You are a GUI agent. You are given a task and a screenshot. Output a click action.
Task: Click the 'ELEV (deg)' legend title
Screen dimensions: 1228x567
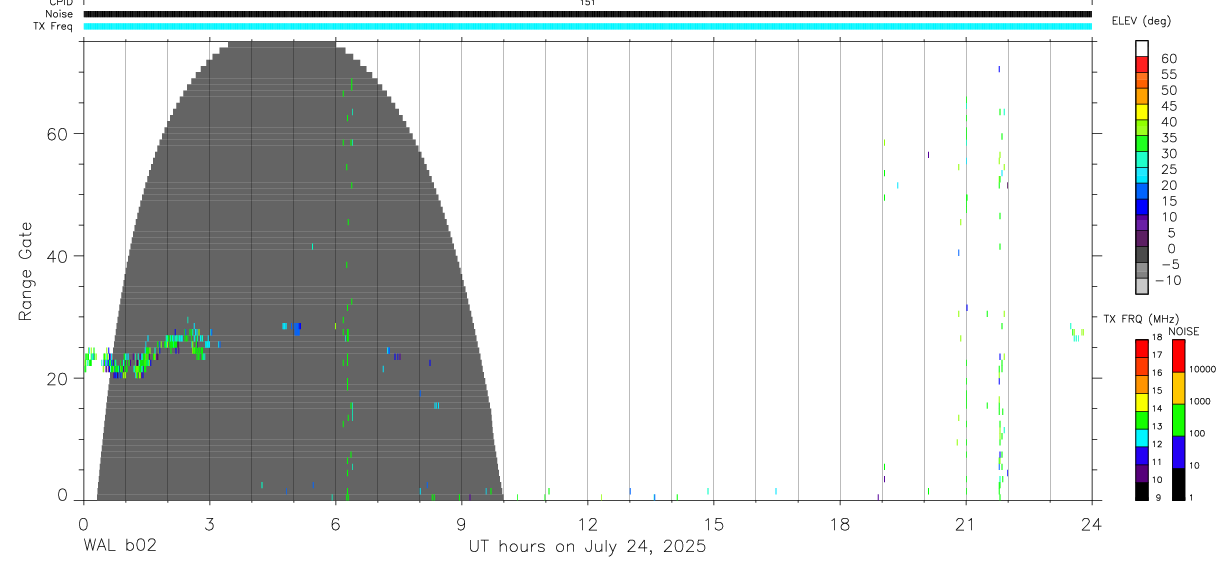coord(1141,21)
